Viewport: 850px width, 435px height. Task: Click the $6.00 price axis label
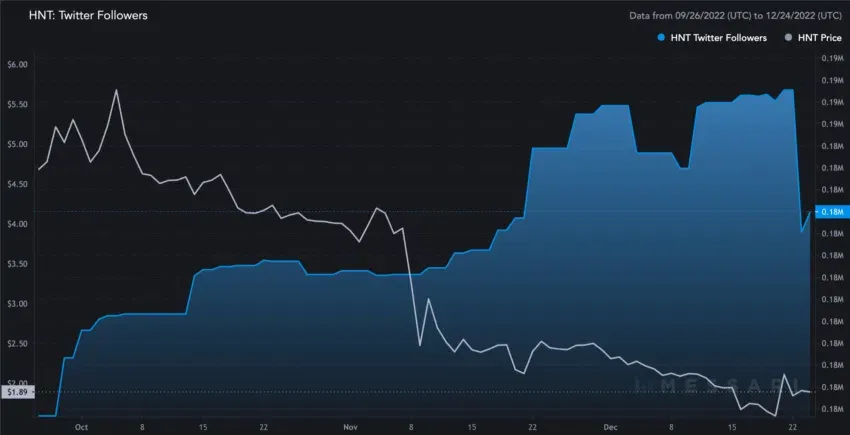click(17, 64)
